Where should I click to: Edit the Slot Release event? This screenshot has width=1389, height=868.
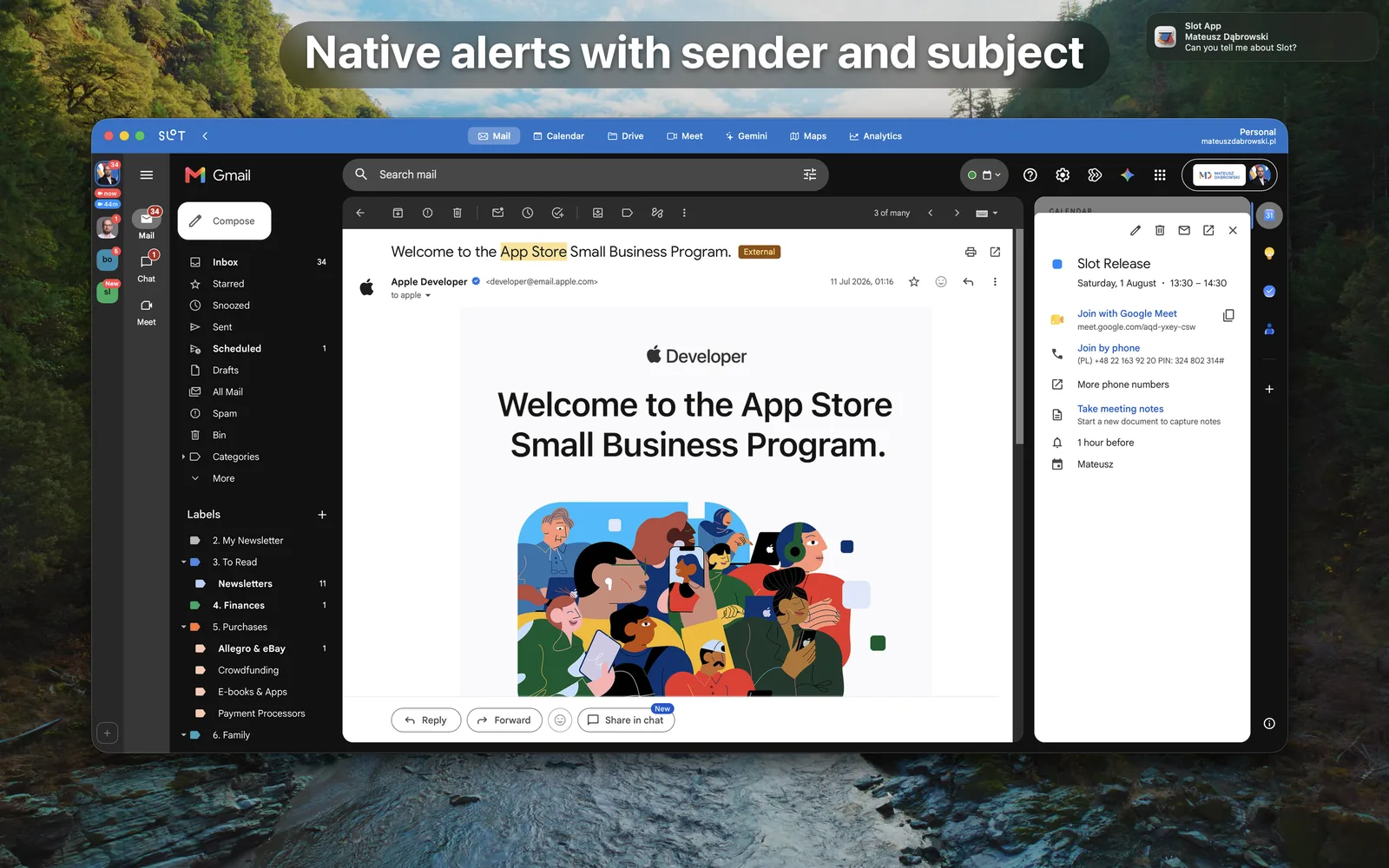point(1136,230)
